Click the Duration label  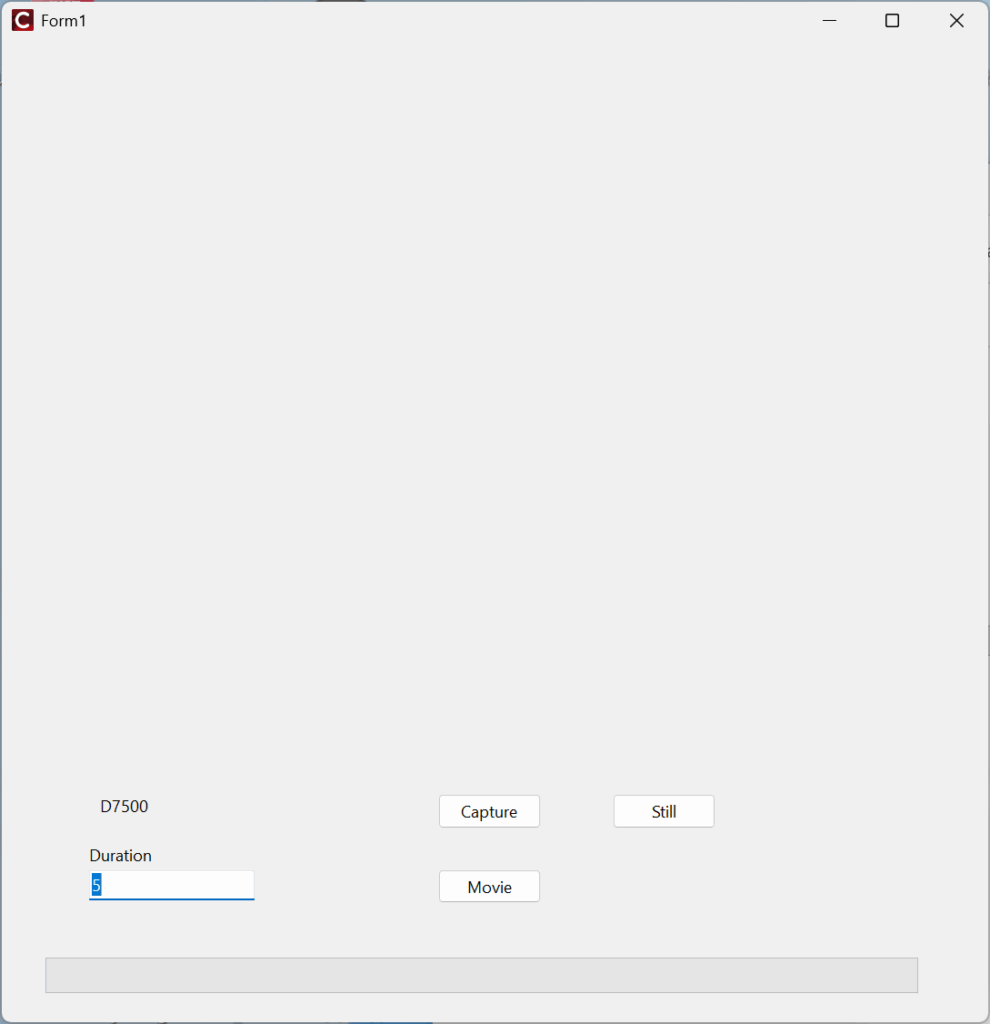coord(120,856)
